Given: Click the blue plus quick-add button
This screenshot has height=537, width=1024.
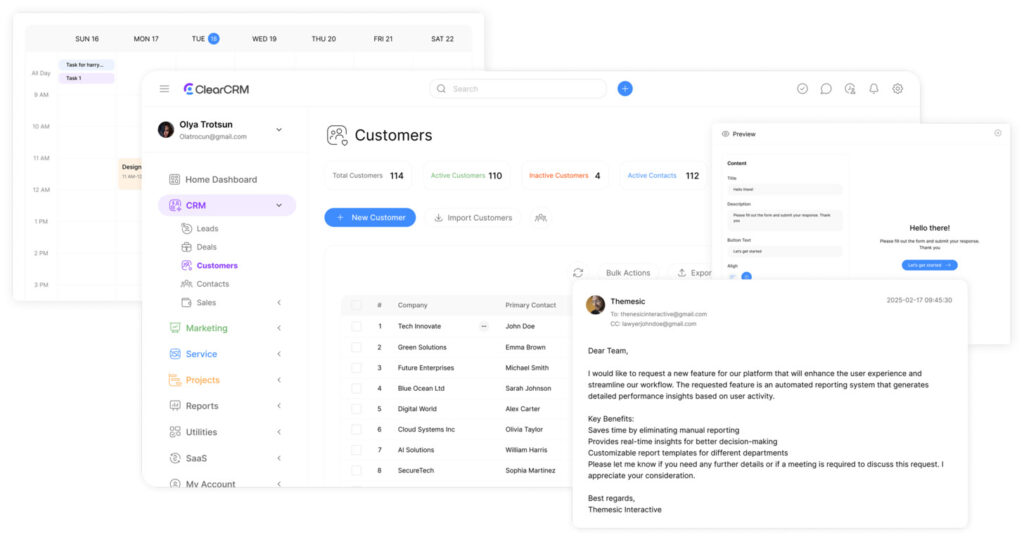Looking at the screenshot, I should tap(625, 89).
